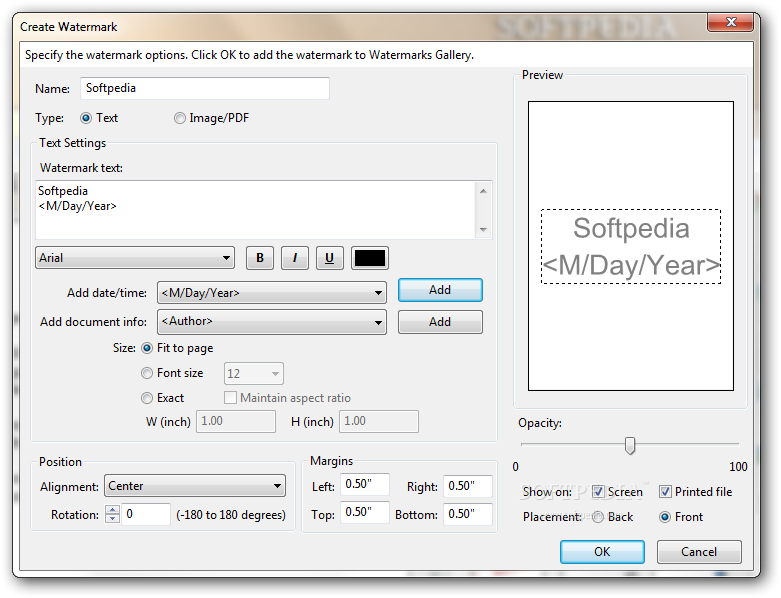This screenshot has width=781, height=598.
Task: Open the Add date/time format dropdown
Action: point(271,293)
